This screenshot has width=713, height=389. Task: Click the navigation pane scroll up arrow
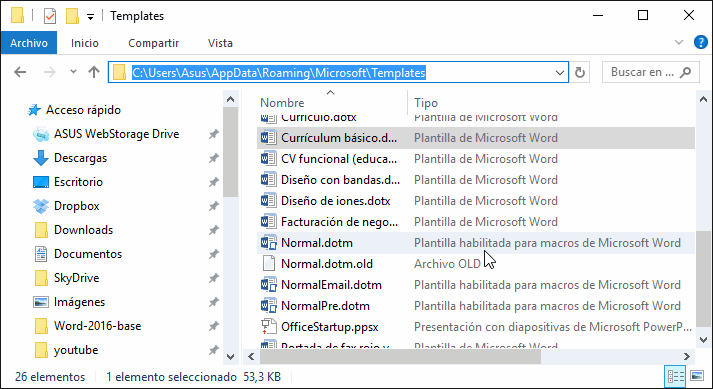pyautogui.click(x=231, y=99)
